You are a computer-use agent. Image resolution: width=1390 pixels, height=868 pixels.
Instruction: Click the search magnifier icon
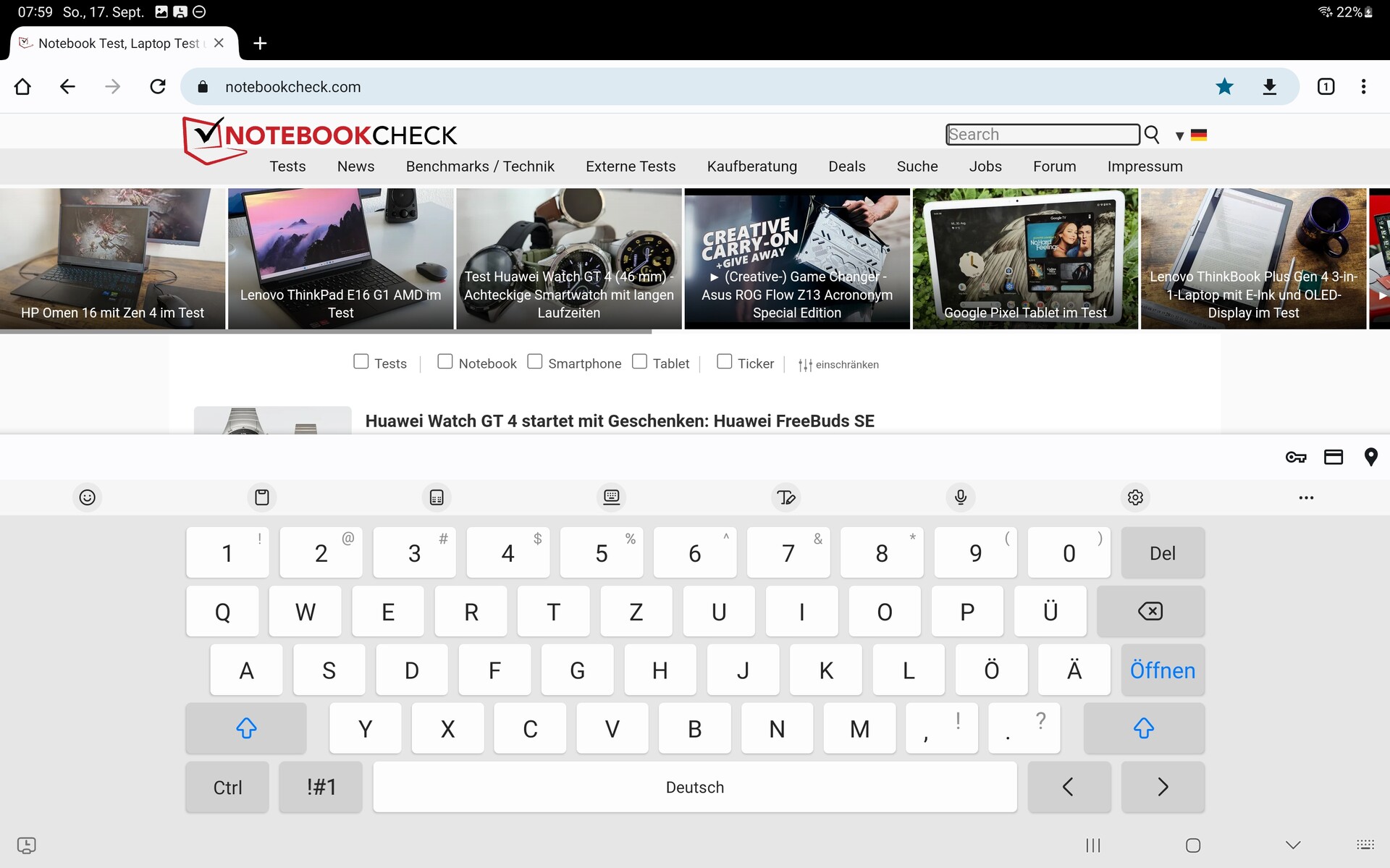coord(1152,135)
